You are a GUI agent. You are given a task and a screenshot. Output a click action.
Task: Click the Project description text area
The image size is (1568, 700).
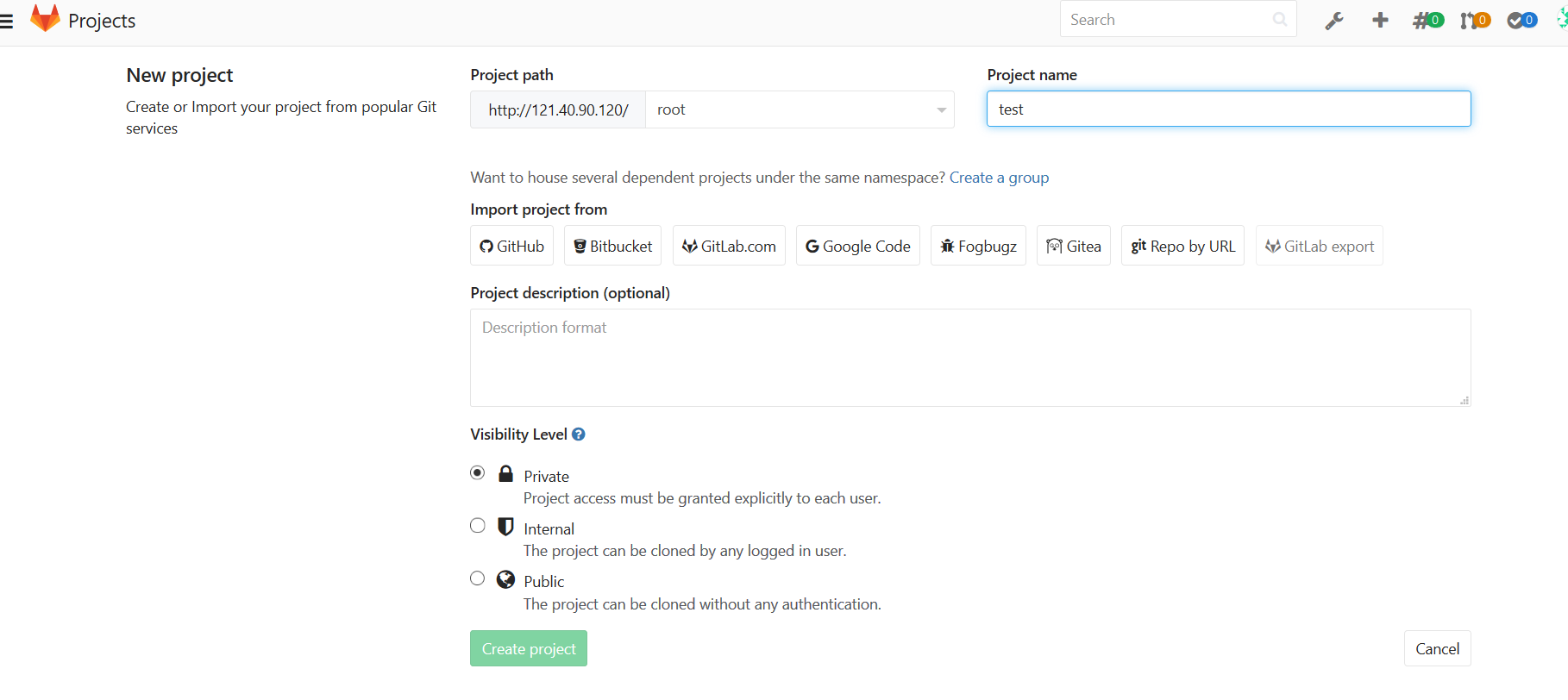click(969, 358)
